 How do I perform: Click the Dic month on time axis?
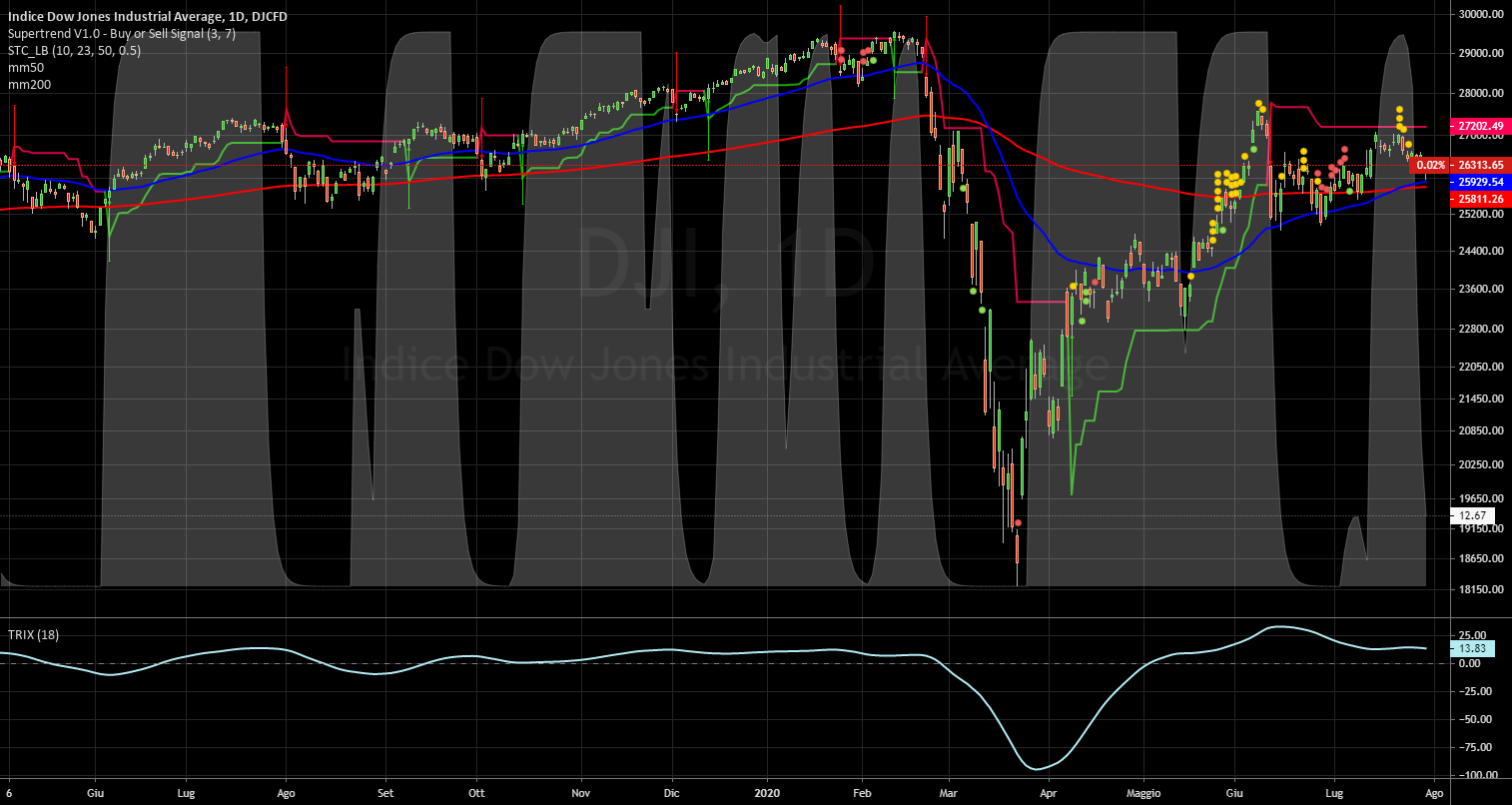pyautogui.click(x=671, y=793)
